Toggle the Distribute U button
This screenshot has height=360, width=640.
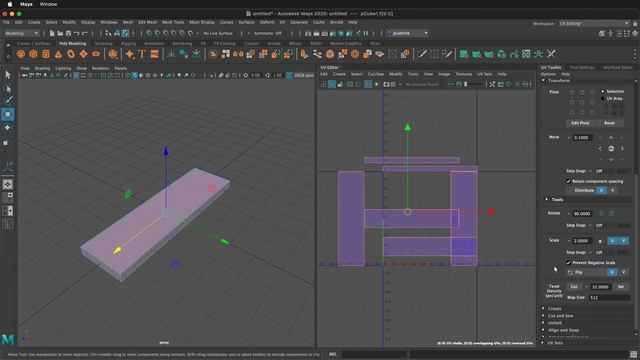(601, 191)
